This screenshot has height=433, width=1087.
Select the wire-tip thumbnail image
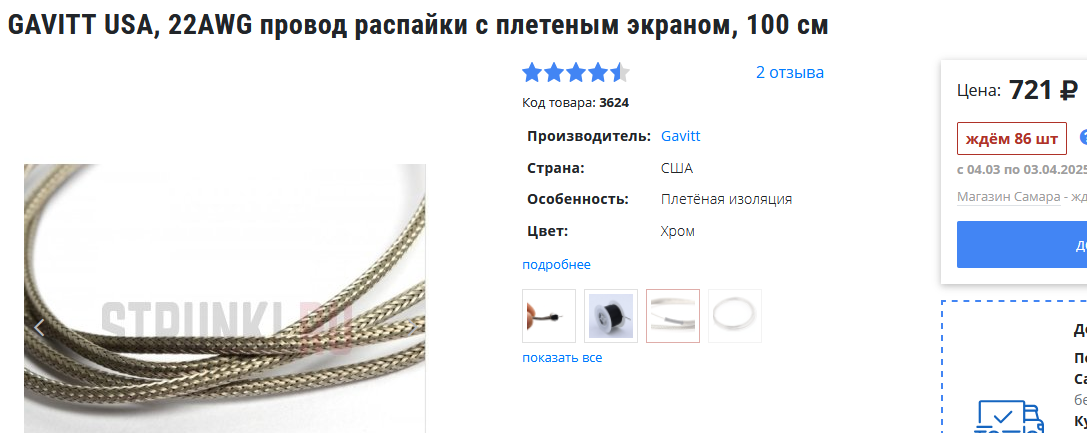(549, 316)
